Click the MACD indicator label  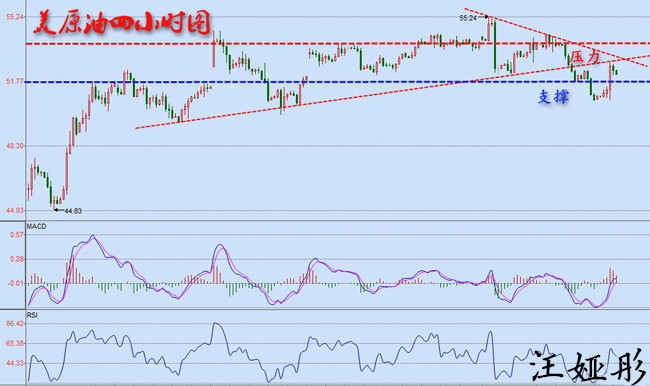coord(36,226)
